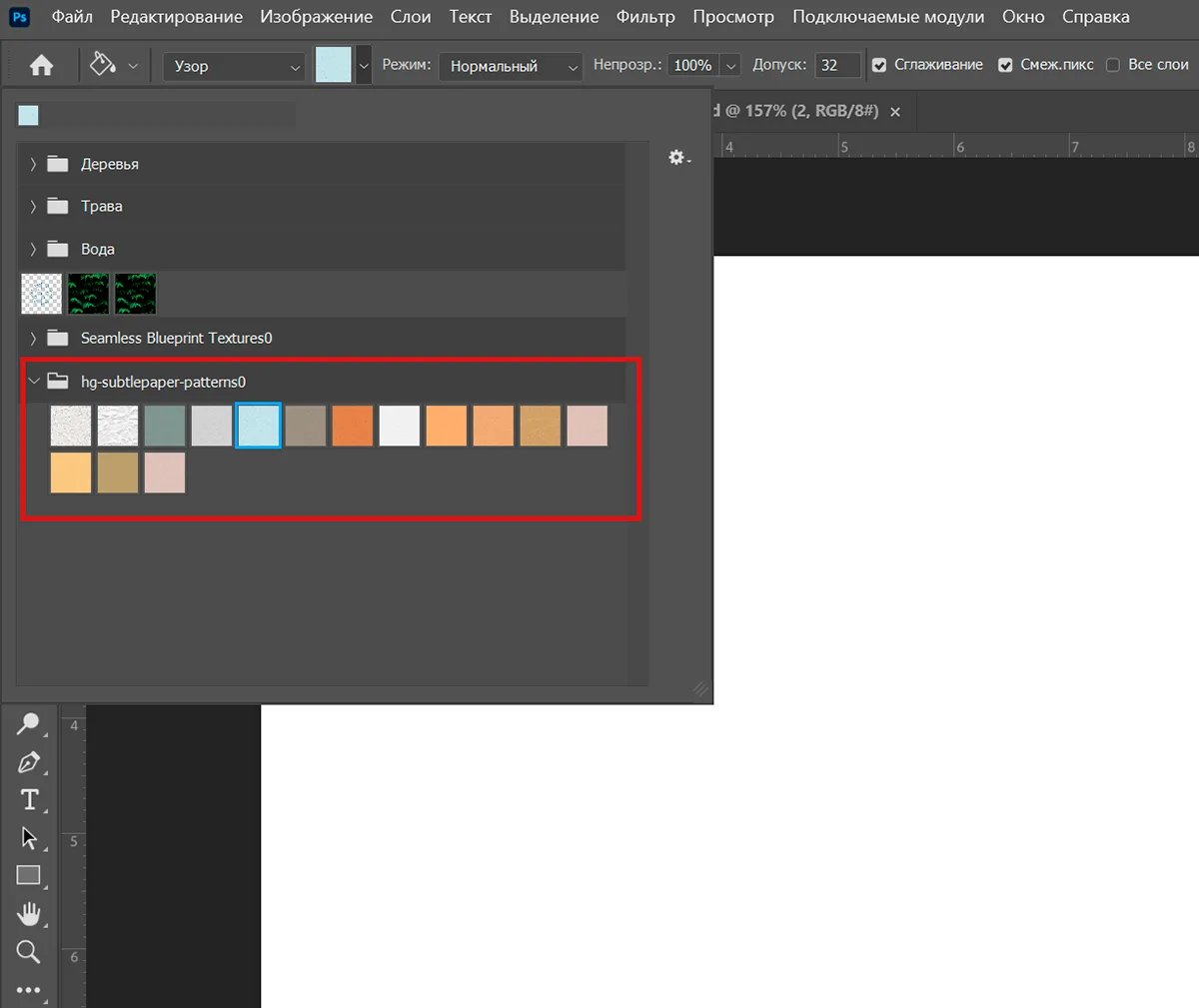Image resolution: width=1199 pixels, height=1008 pixels.
Task: Choose the dark orange paper pattern swatch
Action: (352, 426)
